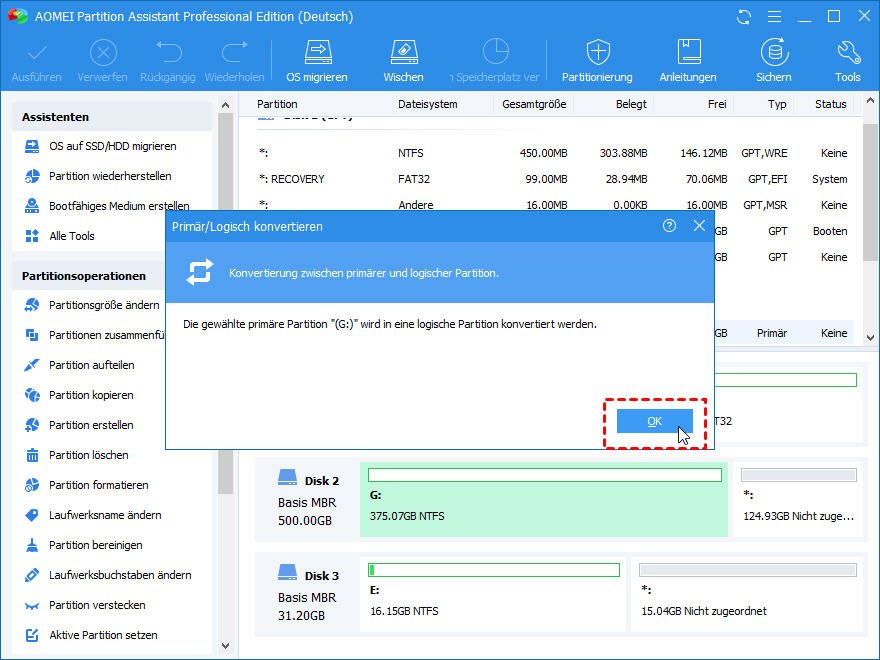The width and height of the screenshot is (880, 660).
Task: Close the Primär/Logisch konvertieren dialog
Action: pos(699,226)
